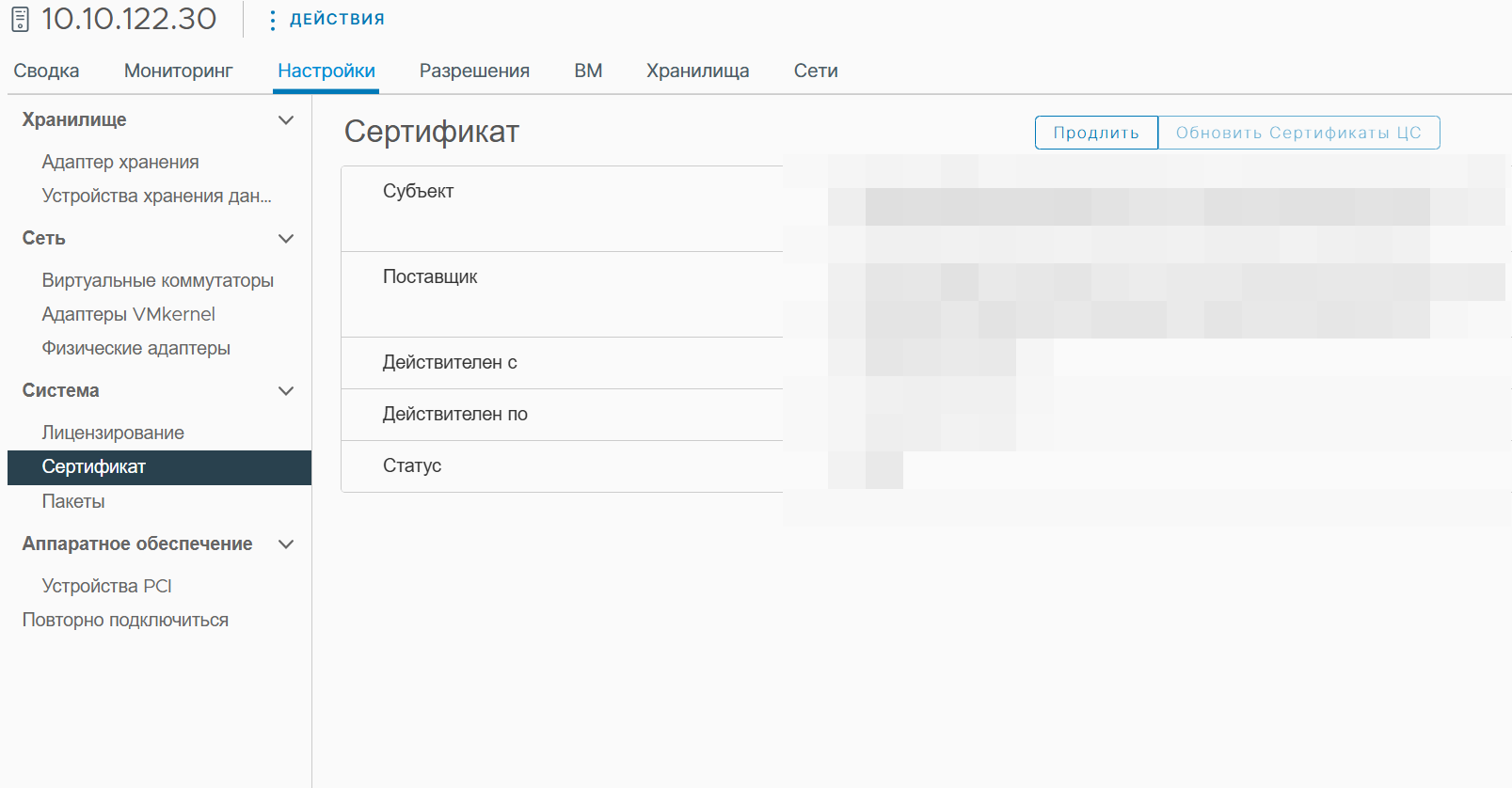This screenshot has height=788, width=1512.
Task: Select the Настройки tab
Action: (326, 71)
